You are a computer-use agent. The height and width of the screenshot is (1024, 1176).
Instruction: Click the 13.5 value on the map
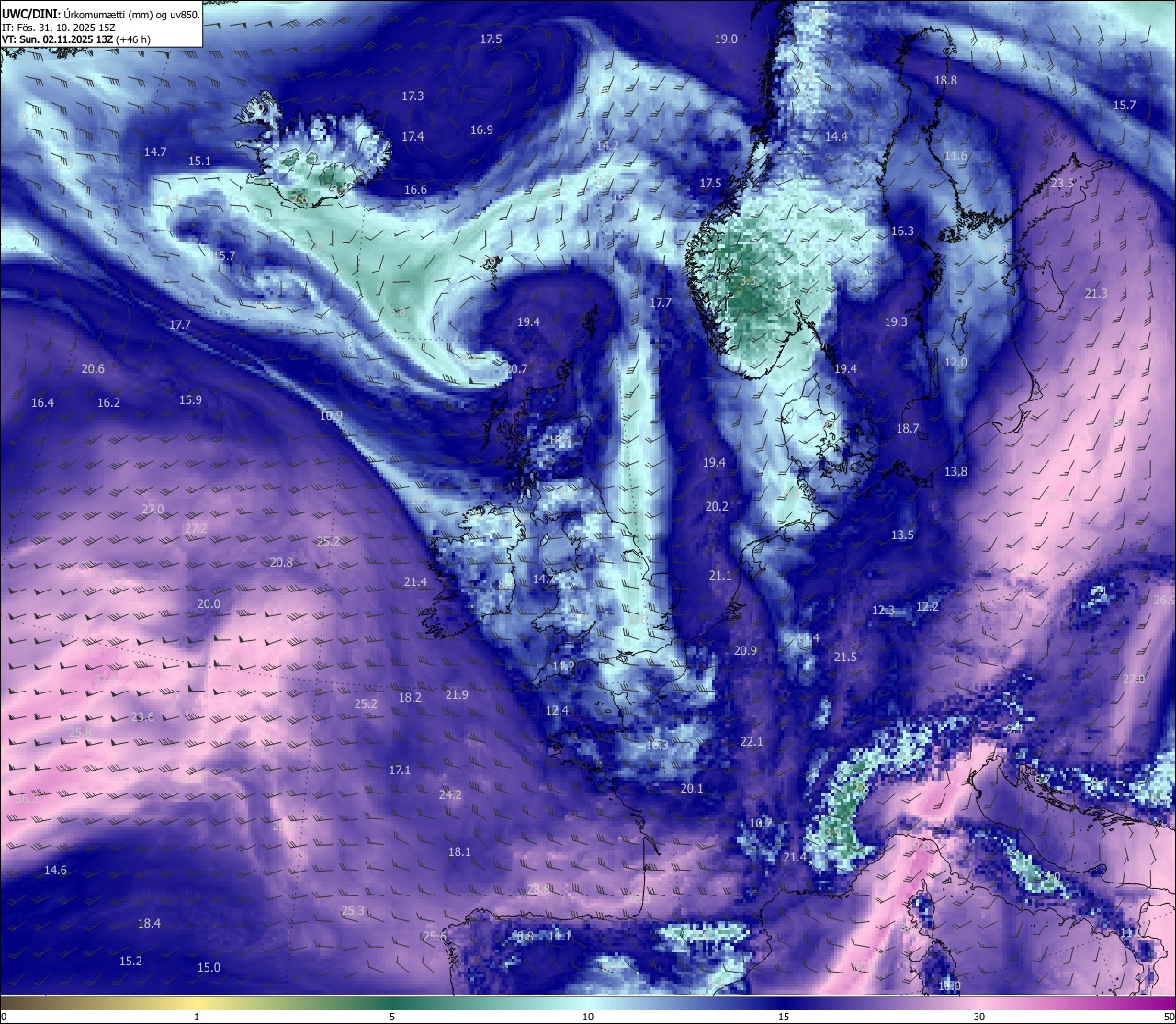pos(902,535)
